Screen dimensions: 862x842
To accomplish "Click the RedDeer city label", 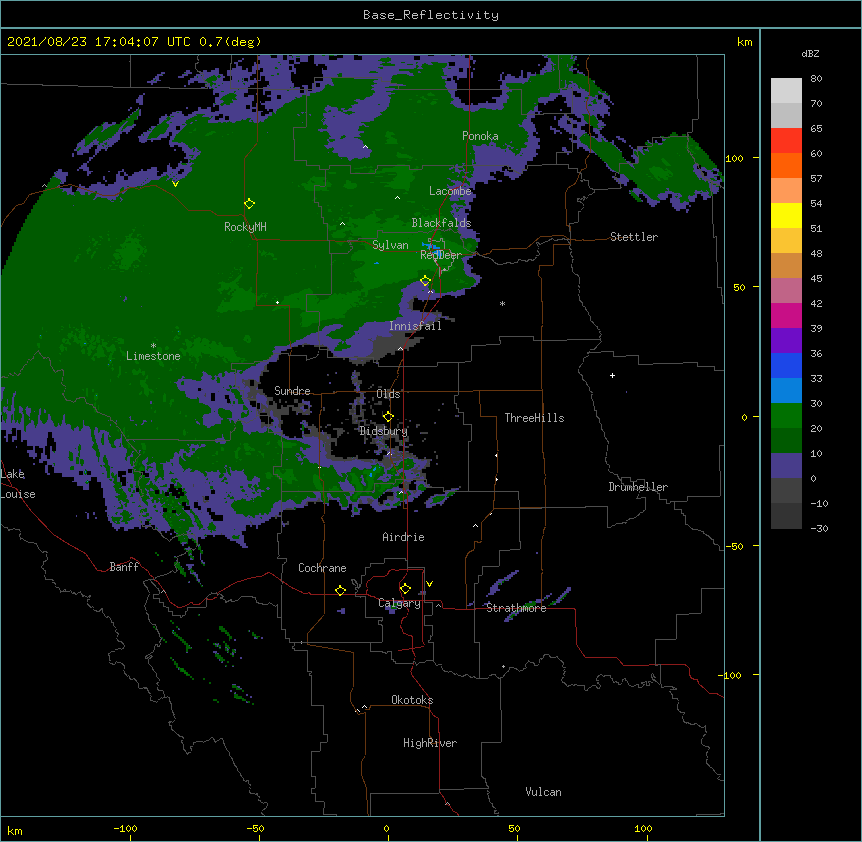I will point(441,255).
